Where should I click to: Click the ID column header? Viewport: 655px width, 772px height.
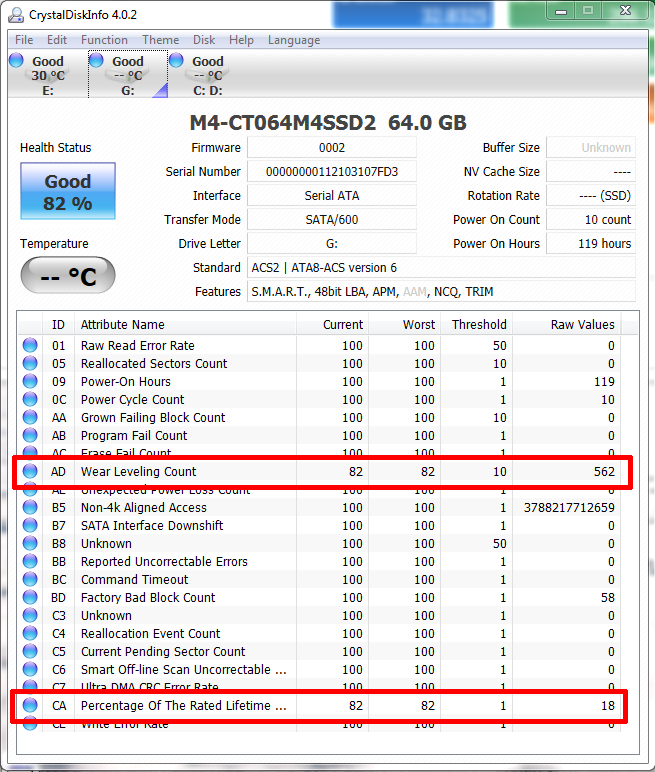pyautogui.click(x=58, y=324)
